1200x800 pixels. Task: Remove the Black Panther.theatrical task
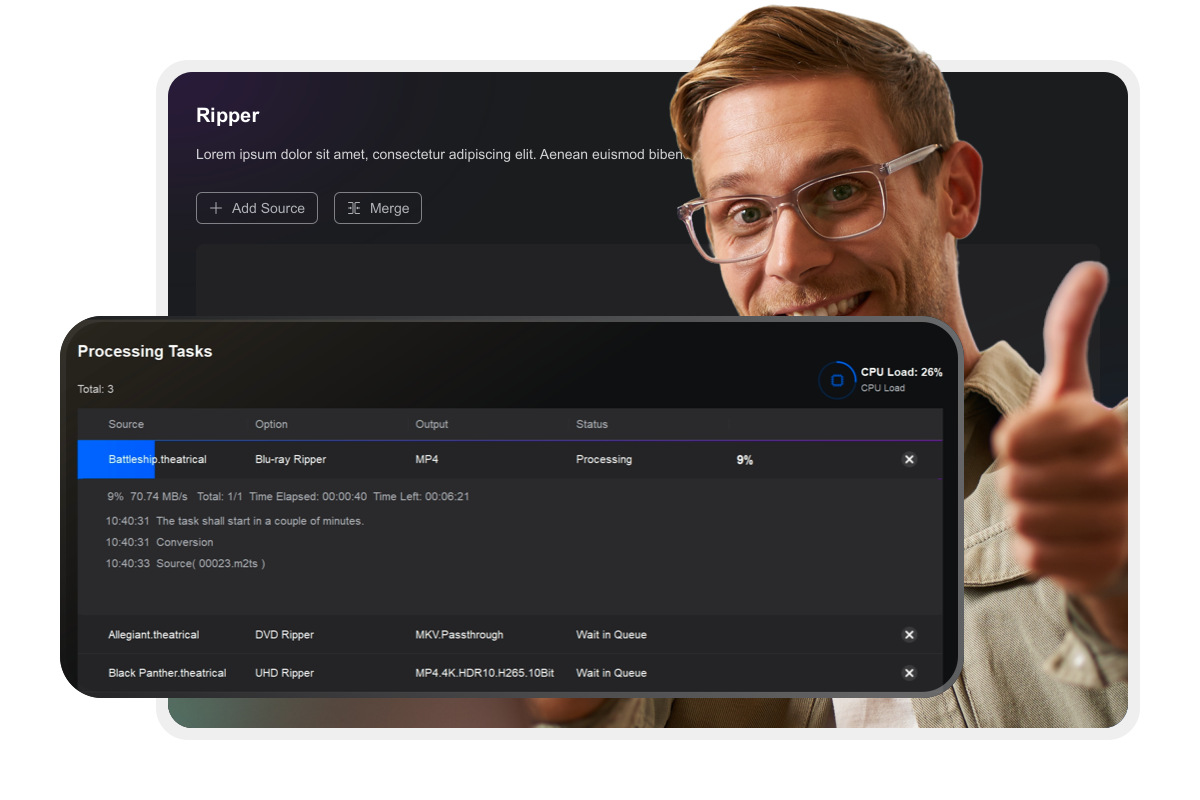[x=909, y=673]
